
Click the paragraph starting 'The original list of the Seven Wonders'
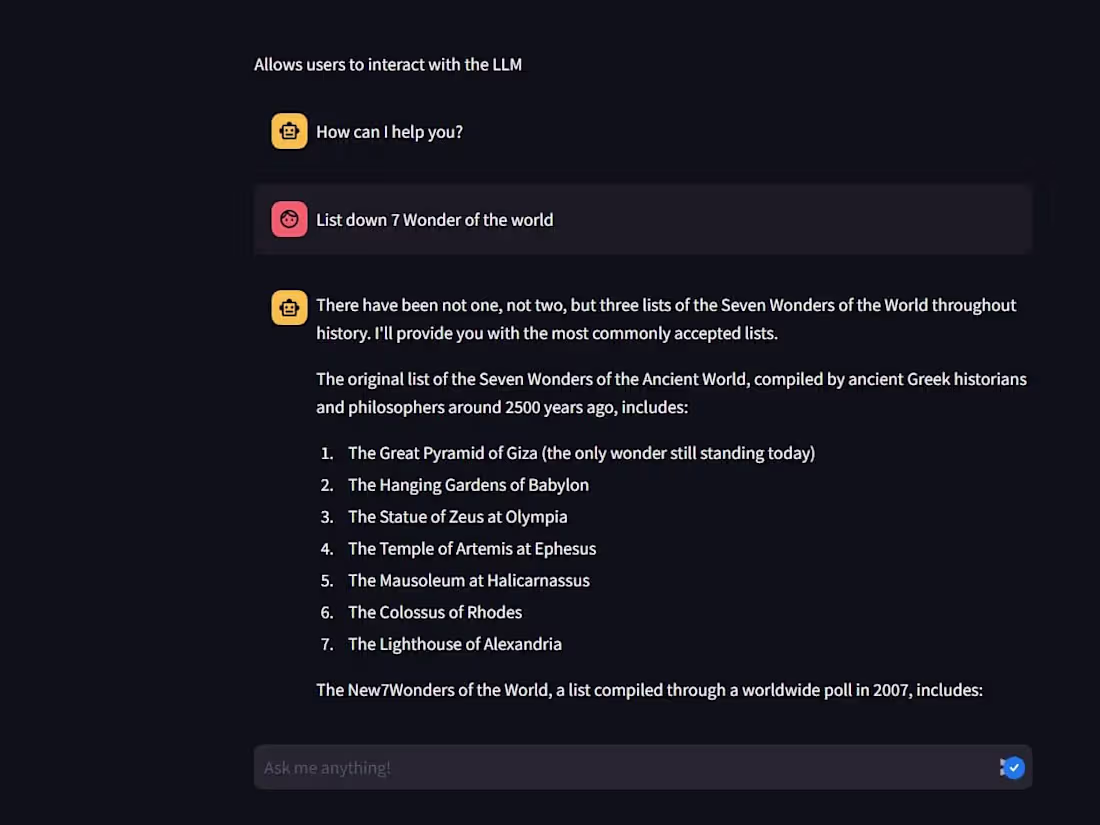click(672, 393)
